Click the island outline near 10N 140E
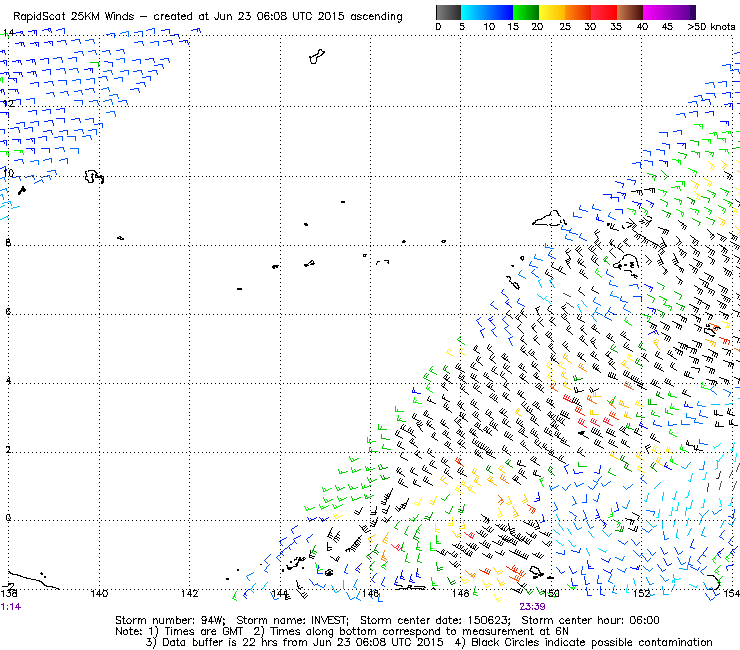740x650 pixels. tap(94, 177)
